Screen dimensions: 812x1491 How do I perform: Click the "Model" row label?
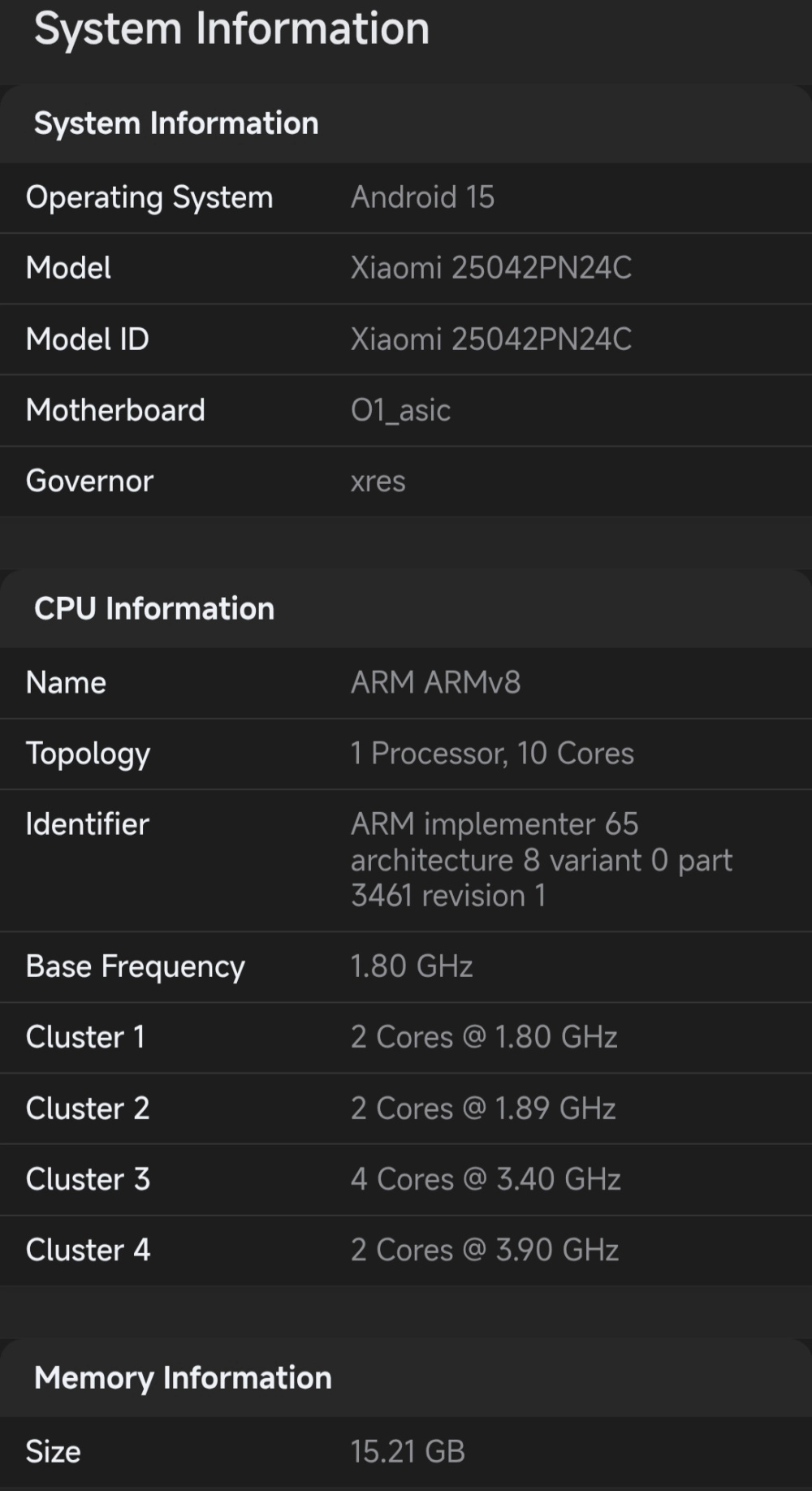tap(68, 268)
